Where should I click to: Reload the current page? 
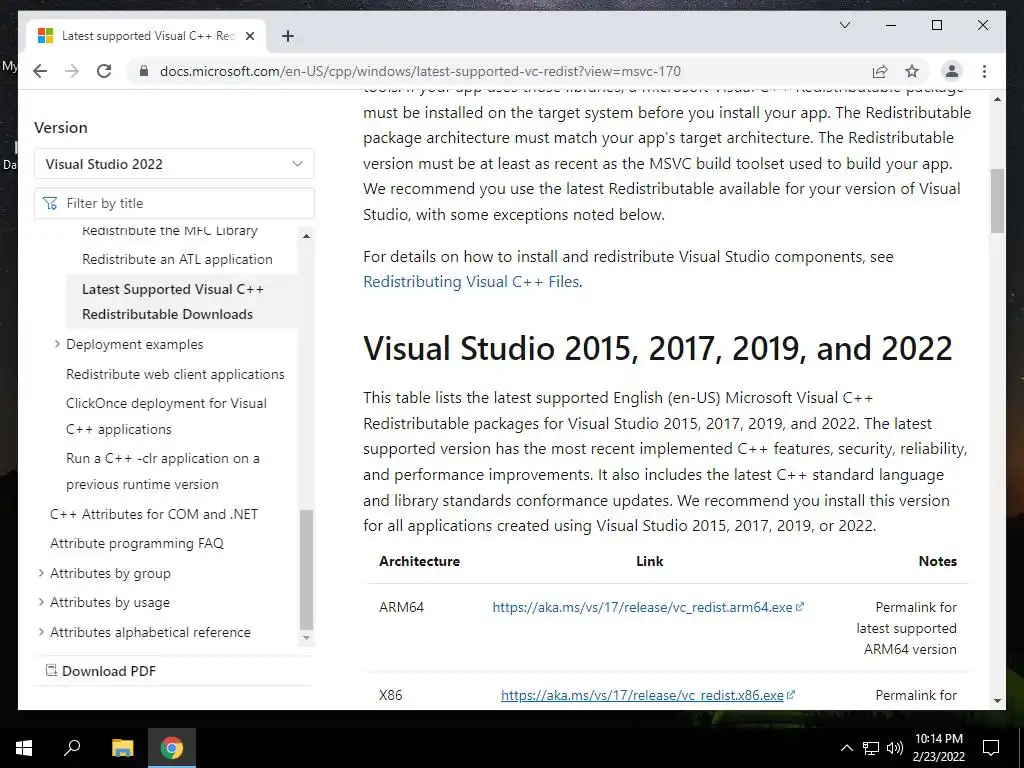tap(104, 71)
